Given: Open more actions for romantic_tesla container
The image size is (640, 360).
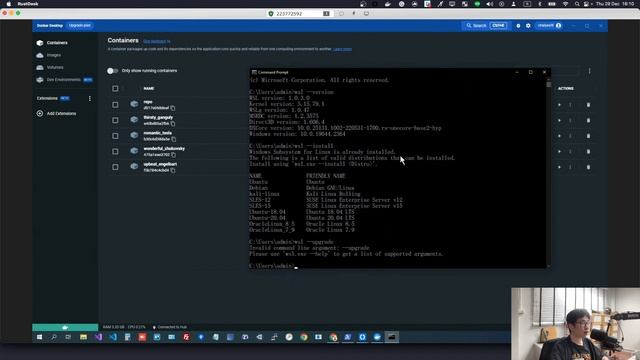Looking at the screenshot, I should pos(570,136).
